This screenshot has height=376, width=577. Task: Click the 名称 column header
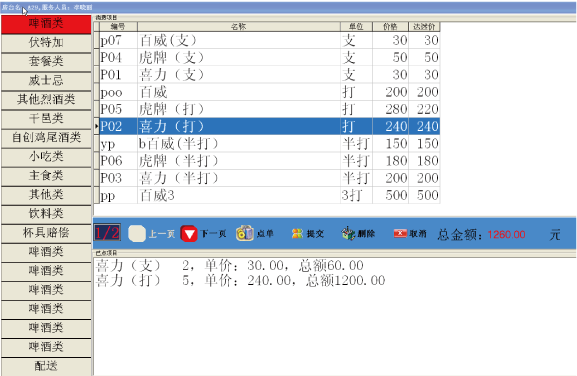coord(239,26)
